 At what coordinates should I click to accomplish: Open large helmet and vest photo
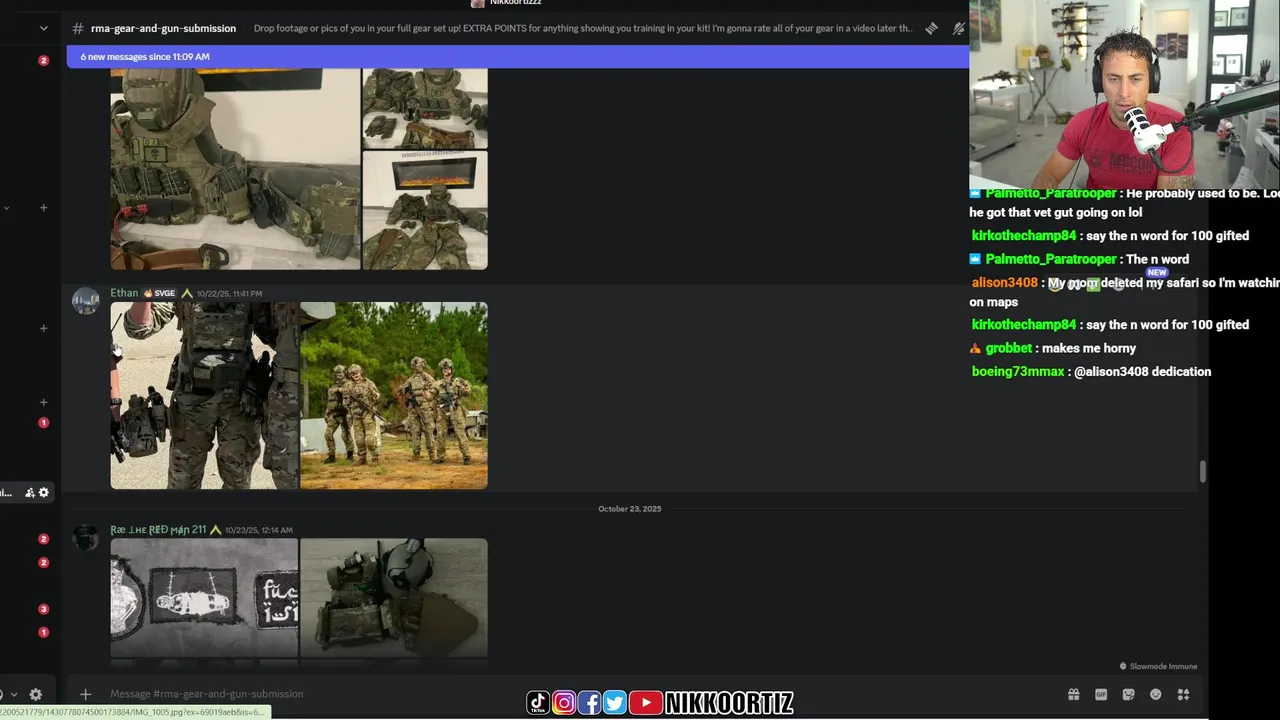point(235,168)
